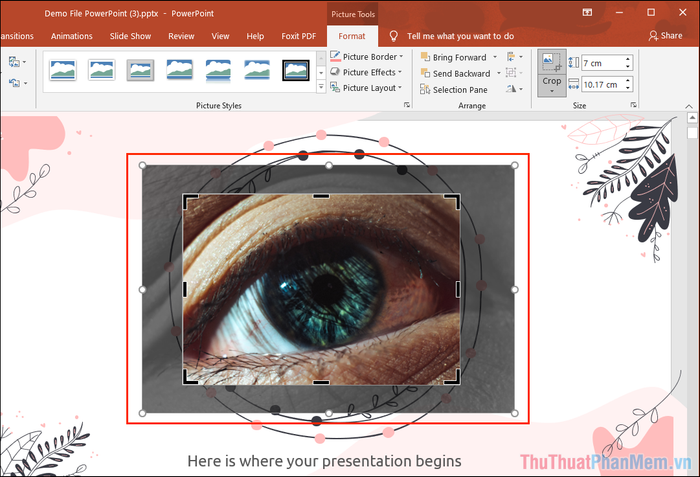Switch to the Foxit PDF tab
The width and height of the screenshot is (700, 477).
coord(299,36)
